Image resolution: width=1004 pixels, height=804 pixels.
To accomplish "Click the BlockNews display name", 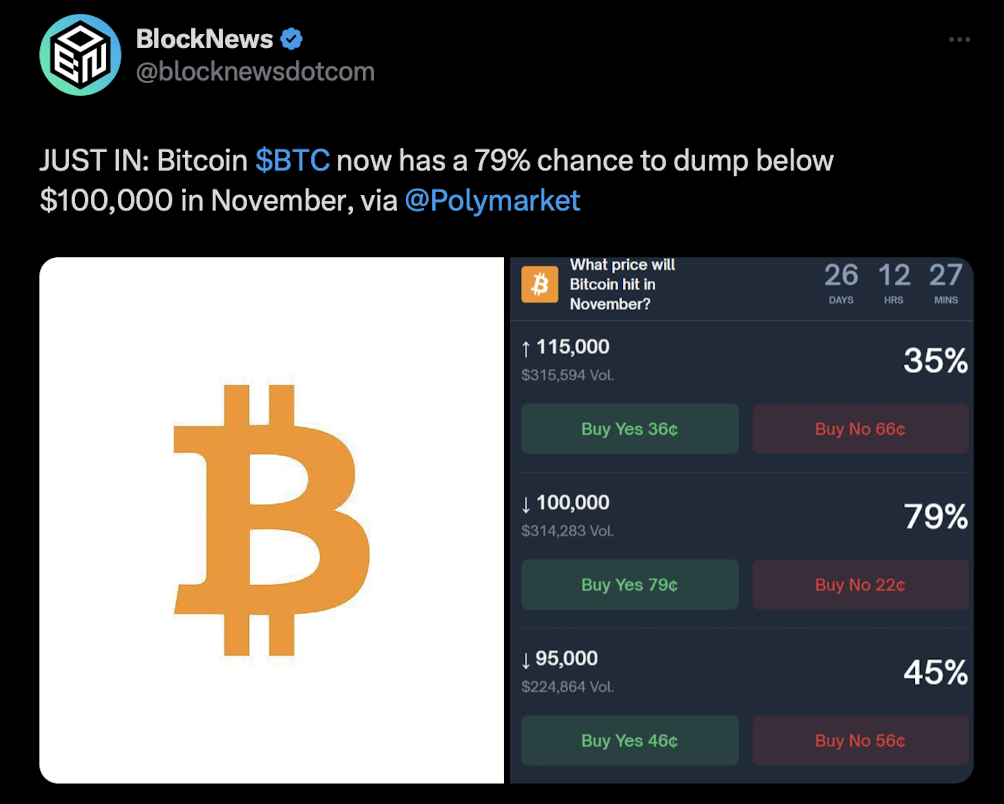I will 204,40.
